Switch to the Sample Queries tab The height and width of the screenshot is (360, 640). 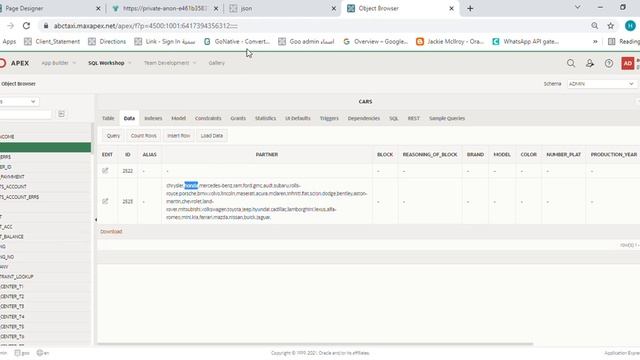(x=447, y=118)
